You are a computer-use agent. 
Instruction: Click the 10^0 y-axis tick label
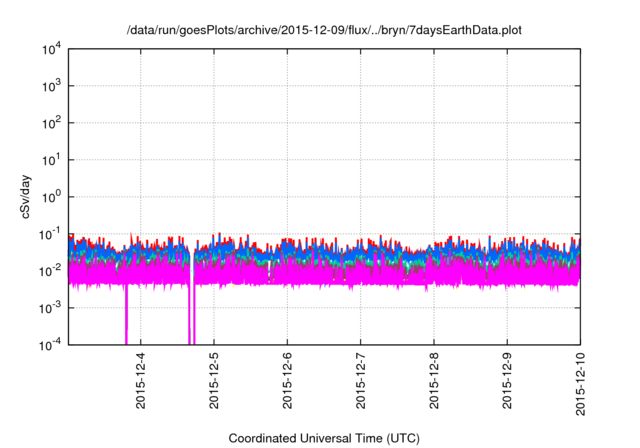tap(51, 197)
